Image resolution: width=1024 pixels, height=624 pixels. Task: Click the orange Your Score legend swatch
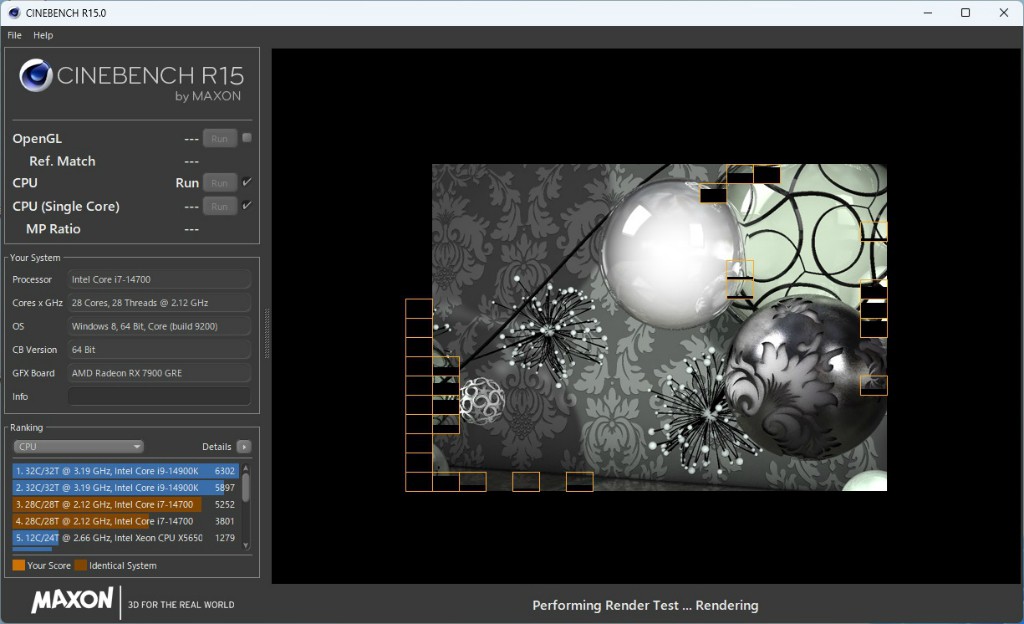pos(18,566)
